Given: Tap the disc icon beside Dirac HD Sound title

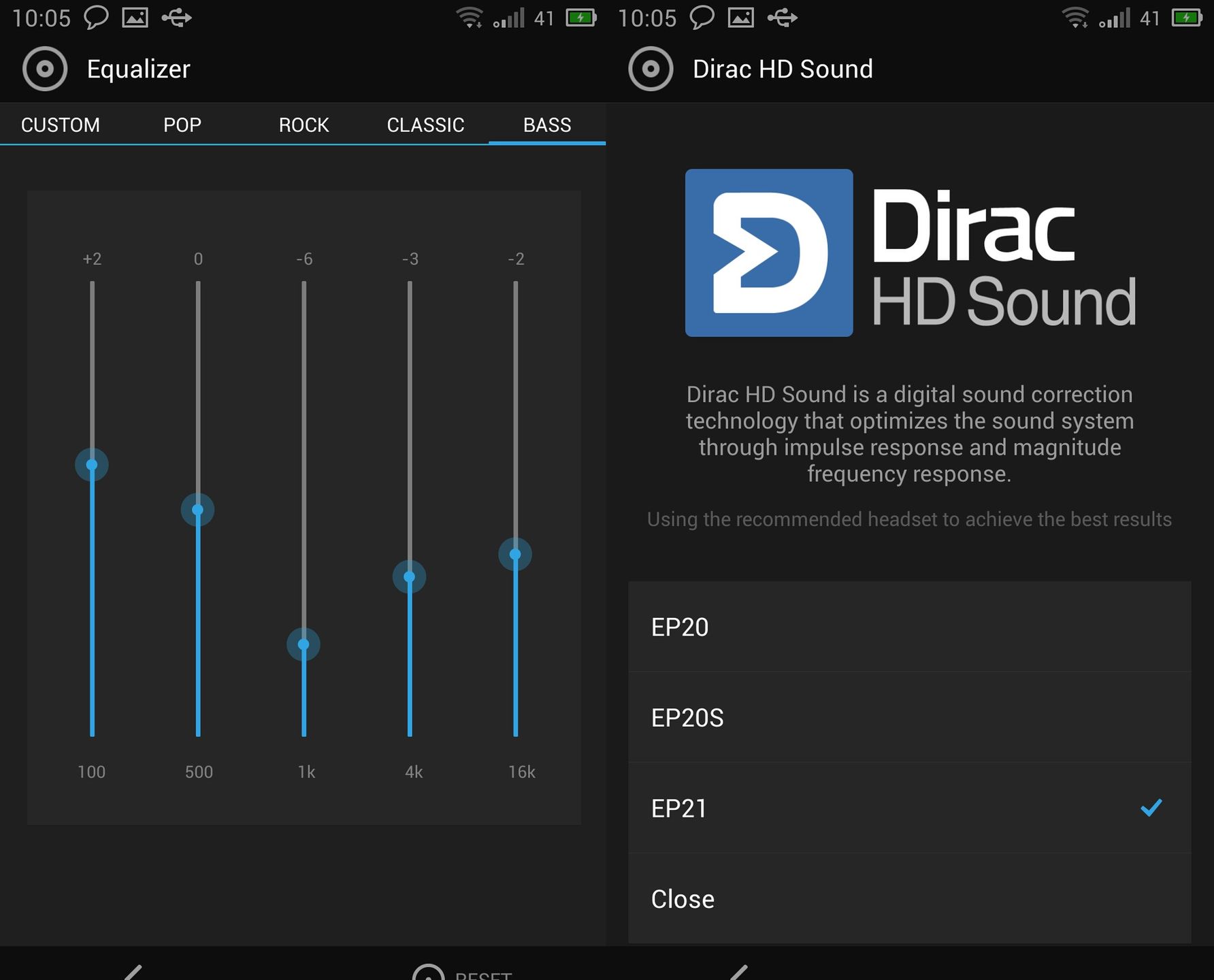Looking at the screenshot, I should coord(651,69).
